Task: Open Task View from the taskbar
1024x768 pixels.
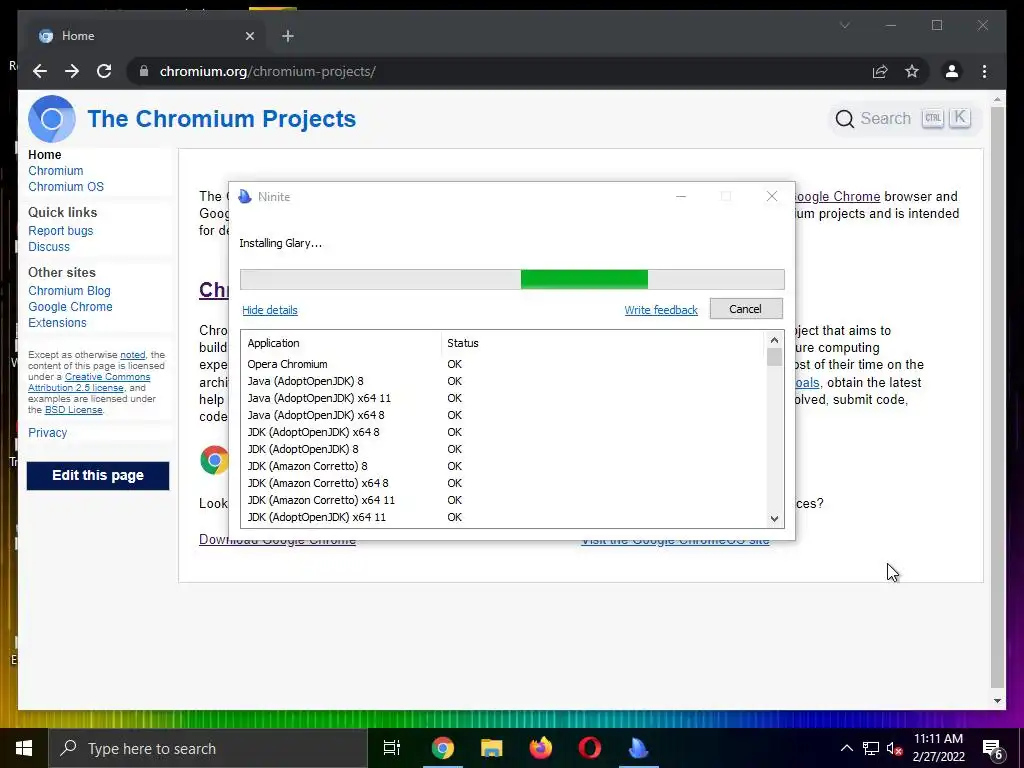Action: (x=392, y=748)
